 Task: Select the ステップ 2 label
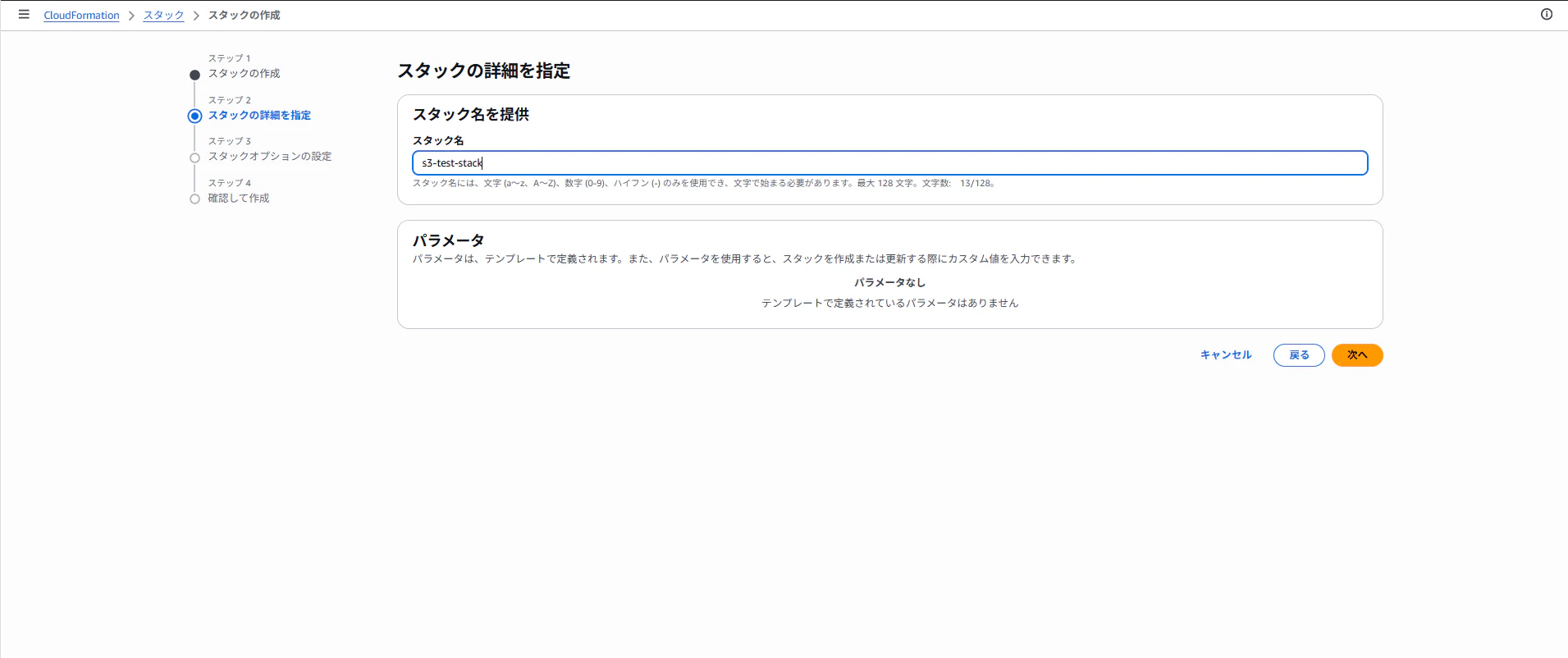[x=229, y=100]
